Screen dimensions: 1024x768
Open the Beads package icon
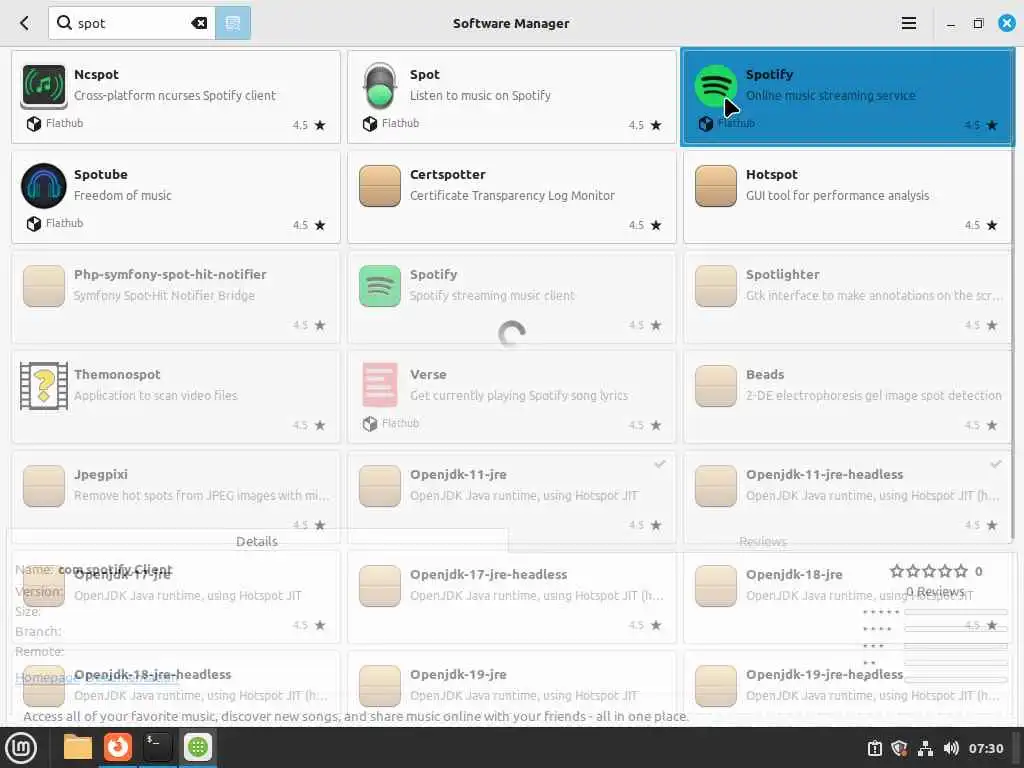(x=716, y=386)
